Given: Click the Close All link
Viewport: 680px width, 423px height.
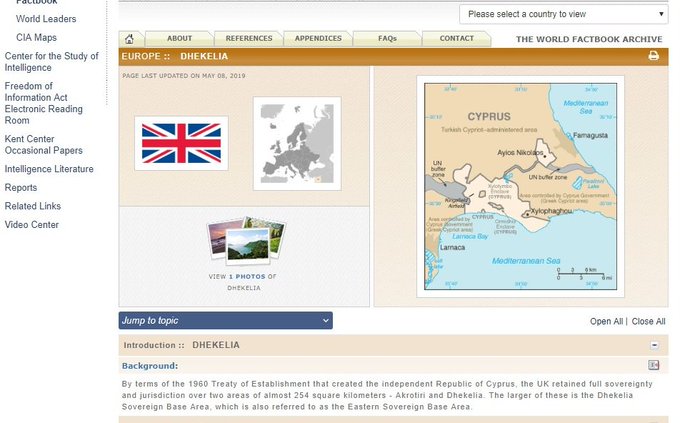Looking at the screenshot, I should (x=648, y=321).
